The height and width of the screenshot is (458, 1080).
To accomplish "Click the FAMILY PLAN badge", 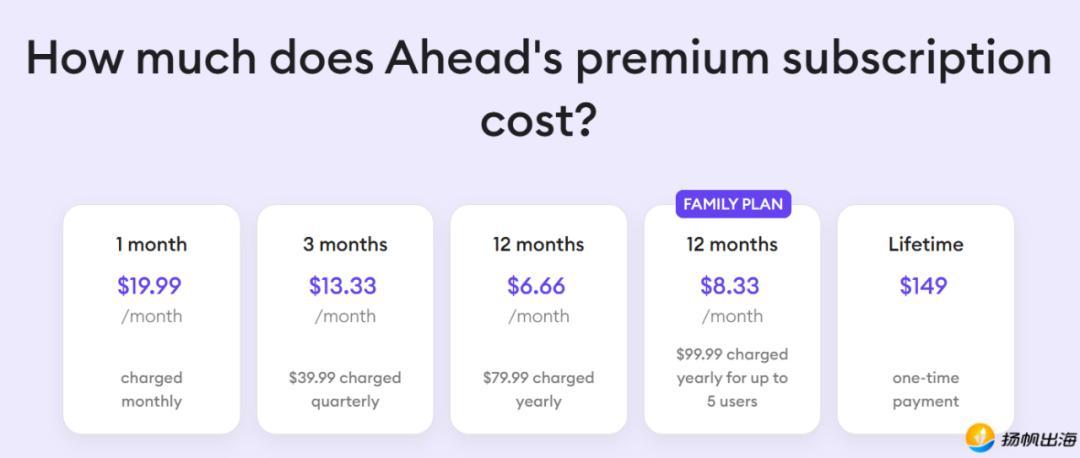I will click(x=733, y=204).
